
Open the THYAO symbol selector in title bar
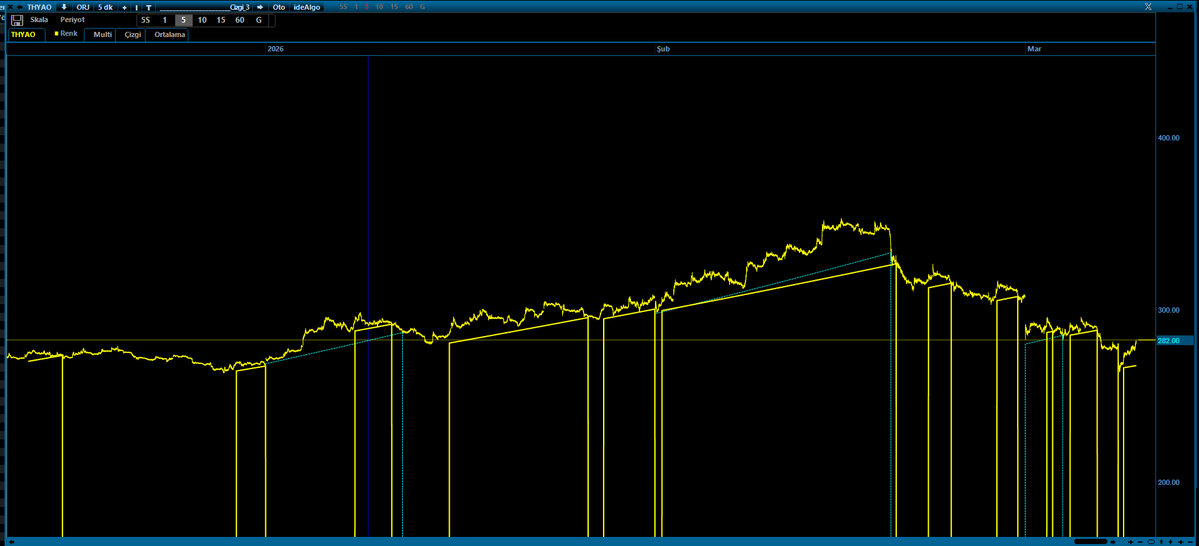pos(39,7)
